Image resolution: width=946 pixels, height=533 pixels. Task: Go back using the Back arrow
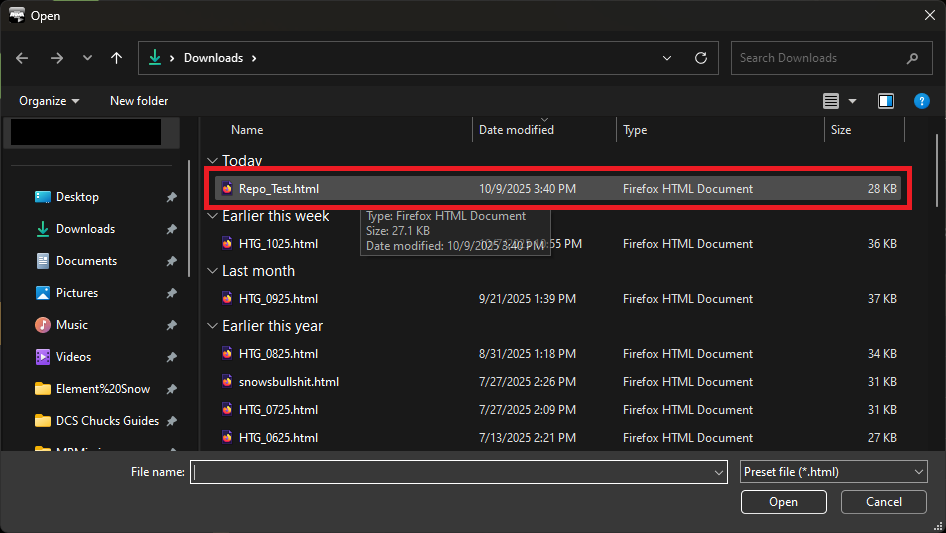(x=22, y=58)
